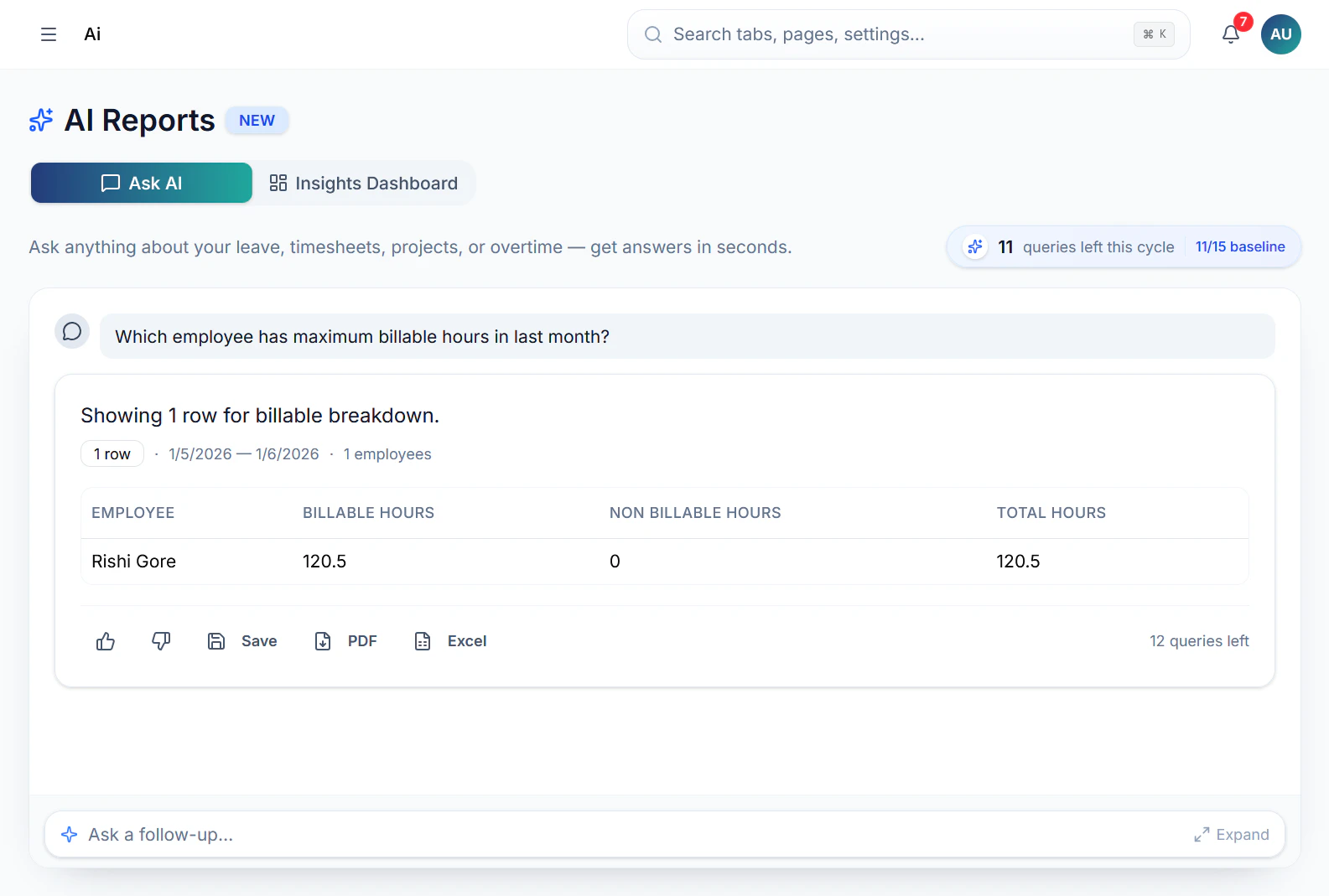Switch to the Ask AI tab
This screenshot has width=1329, height=896.
pyautogui.click(x=142, y=183)
